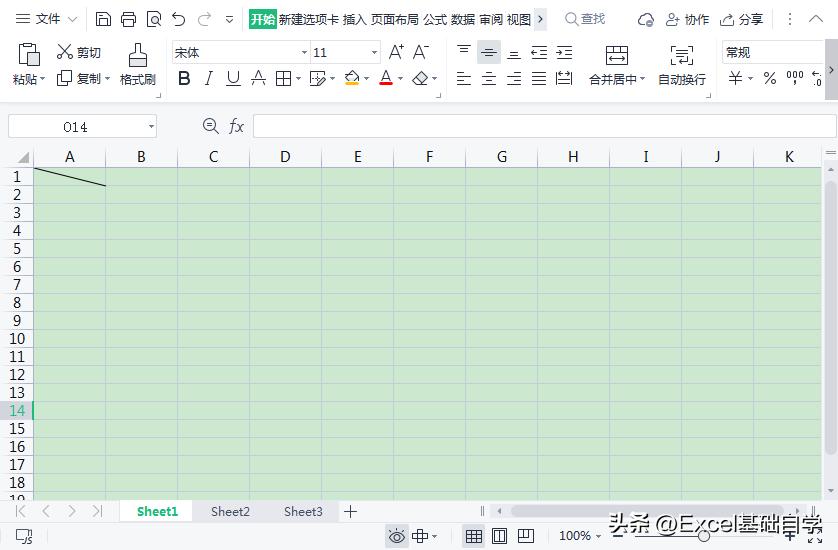Click distributed alignment icon

coord(564,79)
